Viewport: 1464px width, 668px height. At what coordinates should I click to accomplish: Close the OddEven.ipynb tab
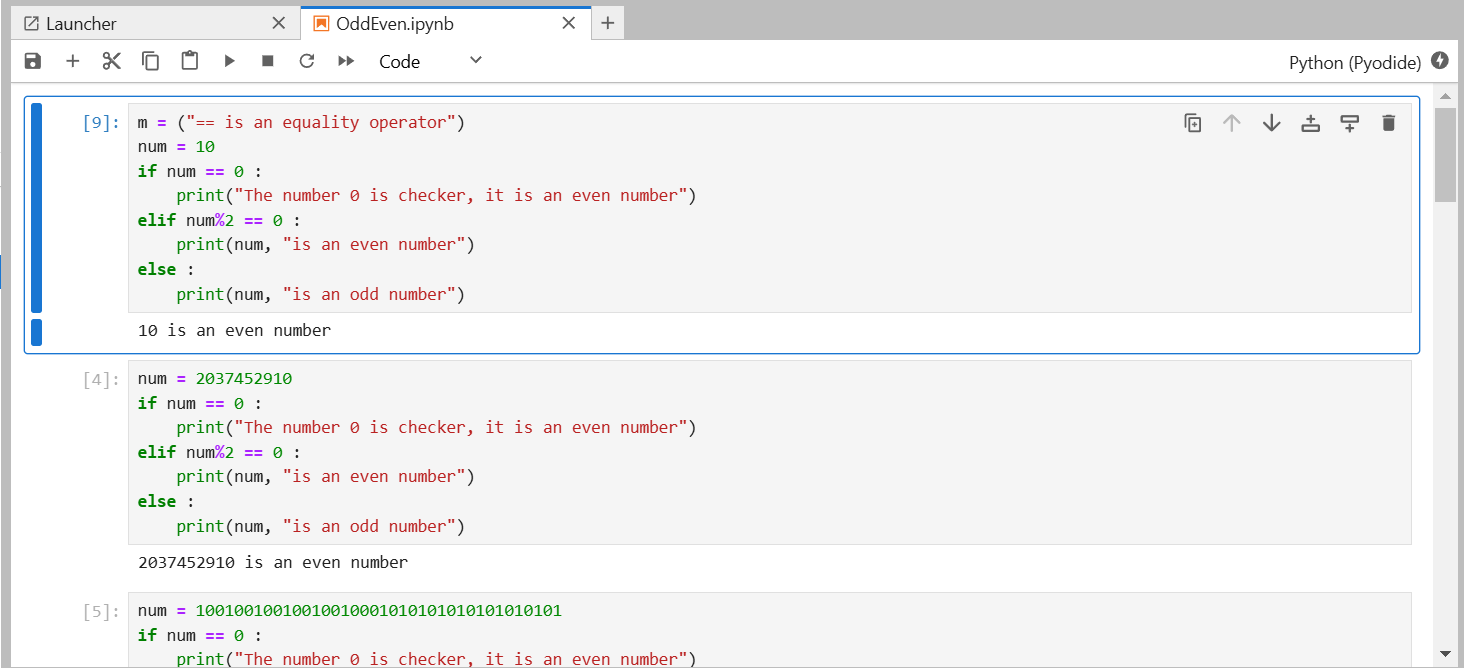(569, 23)
